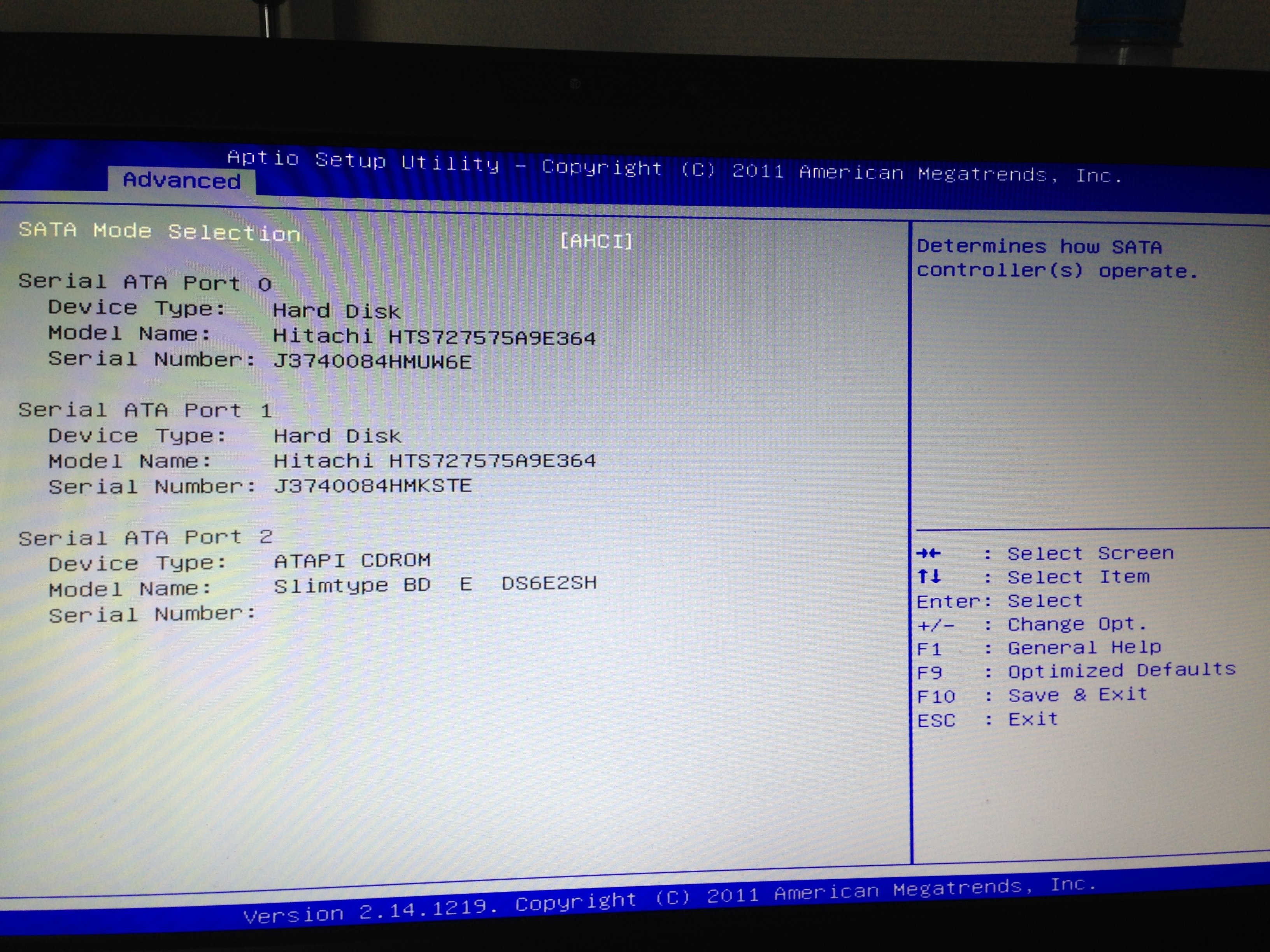Screen dimensions: 1270x952
Task: Open the SATA Mode [AHCI] option
Action: click(x=596, y=240)
